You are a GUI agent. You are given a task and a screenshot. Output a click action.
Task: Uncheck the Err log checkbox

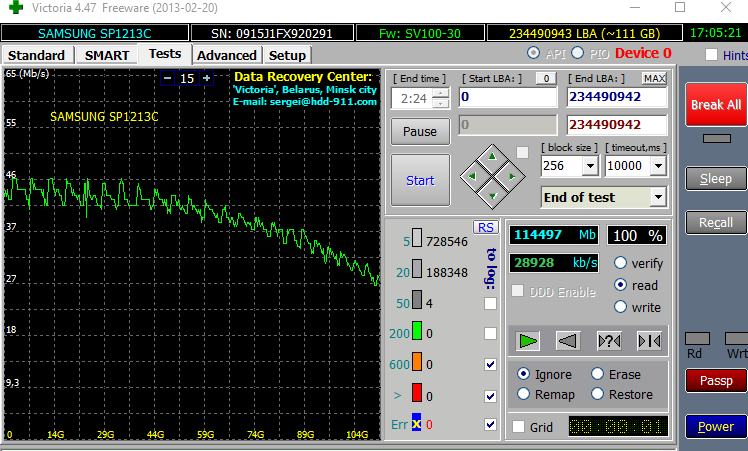(x=490, y=424)
